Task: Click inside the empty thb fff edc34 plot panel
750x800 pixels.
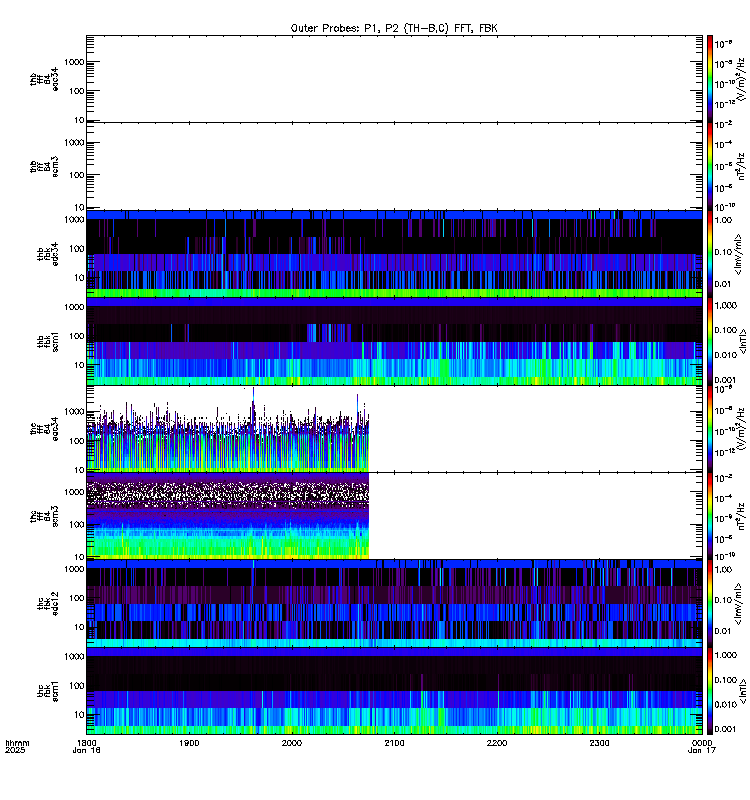Action: 394,79
